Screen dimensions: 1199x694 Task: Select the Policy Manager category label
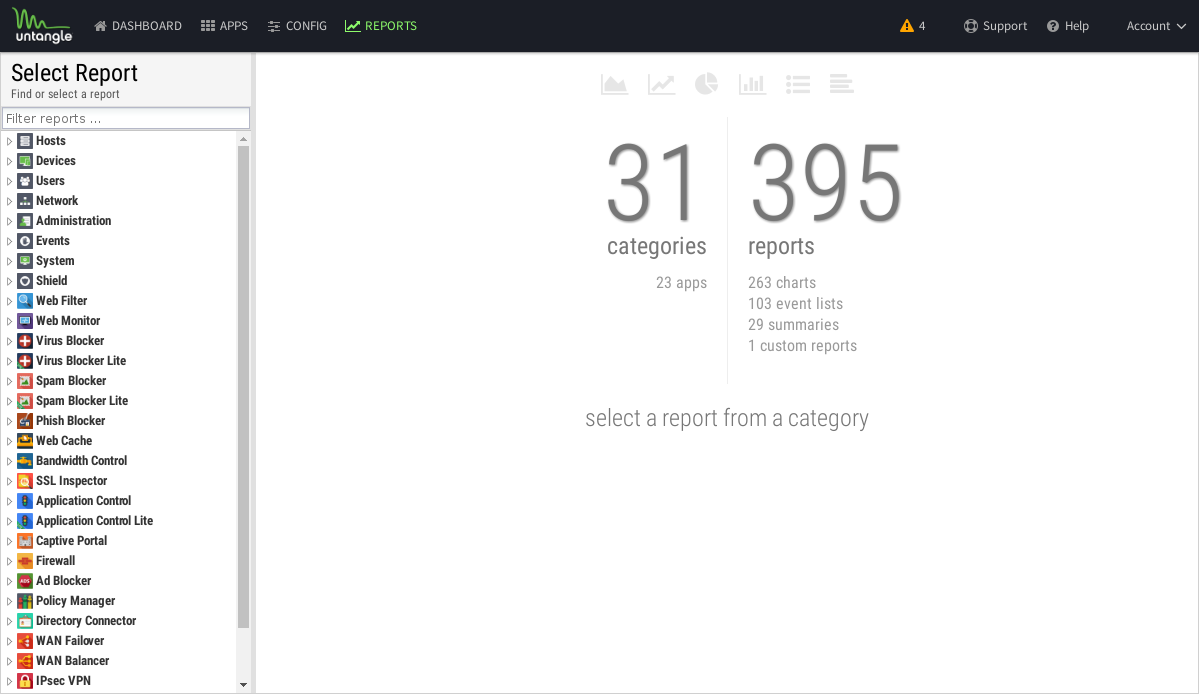pos(76,601)
